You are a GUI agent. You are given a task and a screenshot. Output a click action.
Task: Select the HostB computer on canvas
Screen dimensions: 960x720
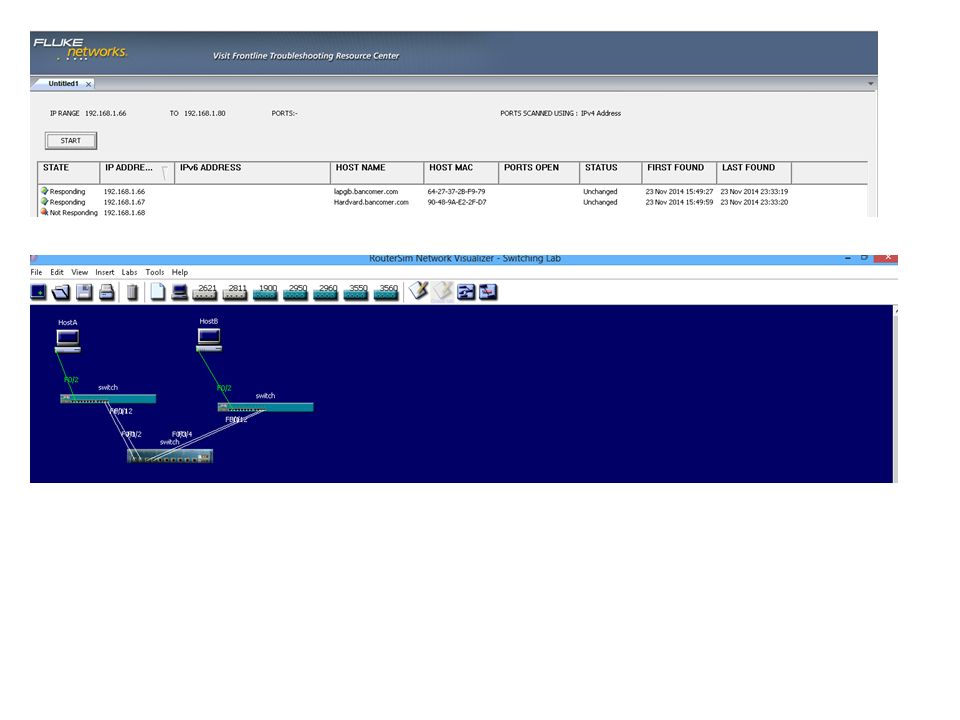tap(209, 340)
